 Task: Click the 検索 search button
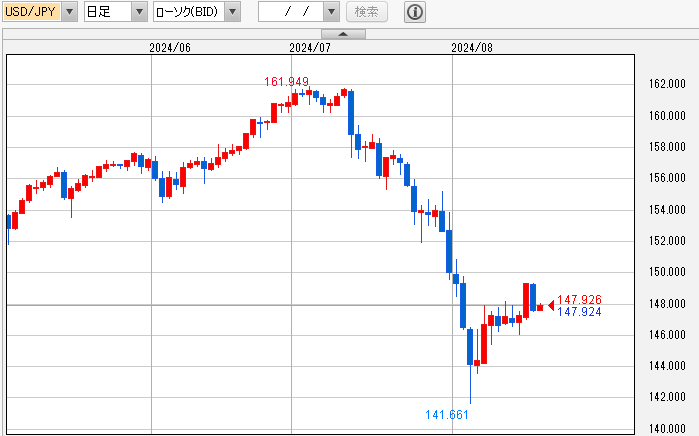coord(366,12)
